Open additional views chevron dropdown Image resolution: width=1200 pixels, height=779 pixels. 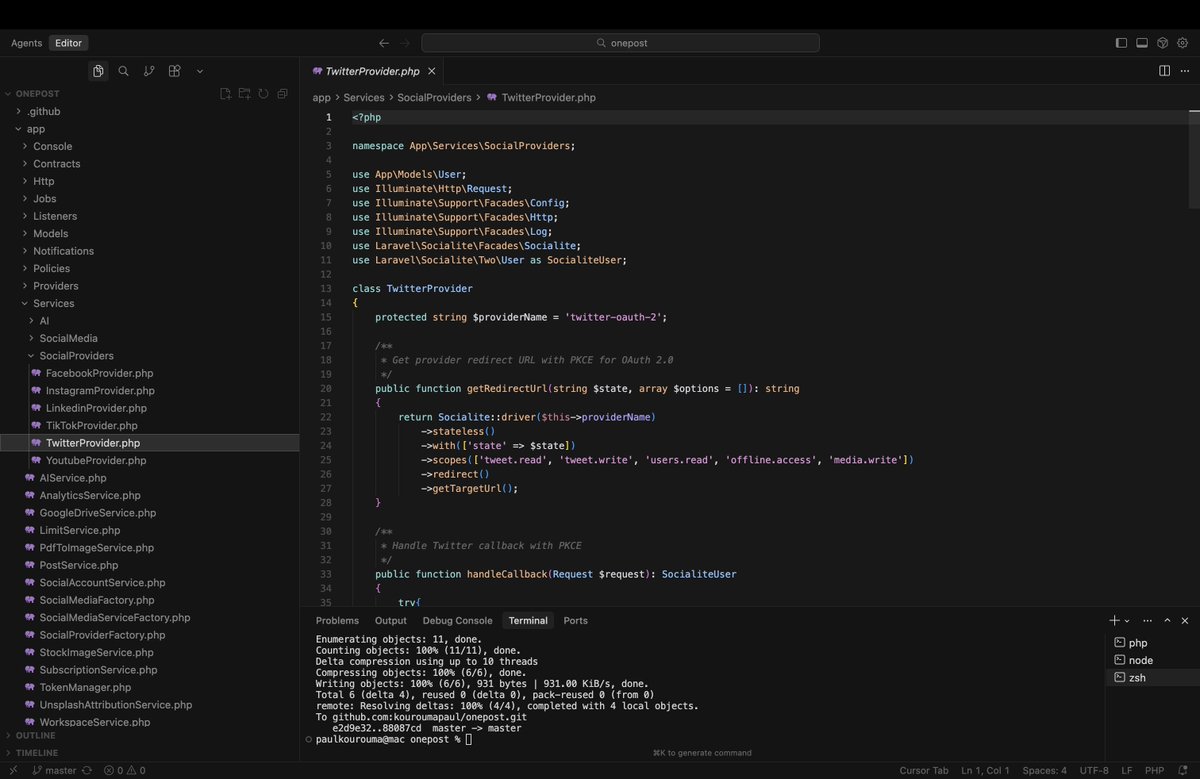point(200,71)
